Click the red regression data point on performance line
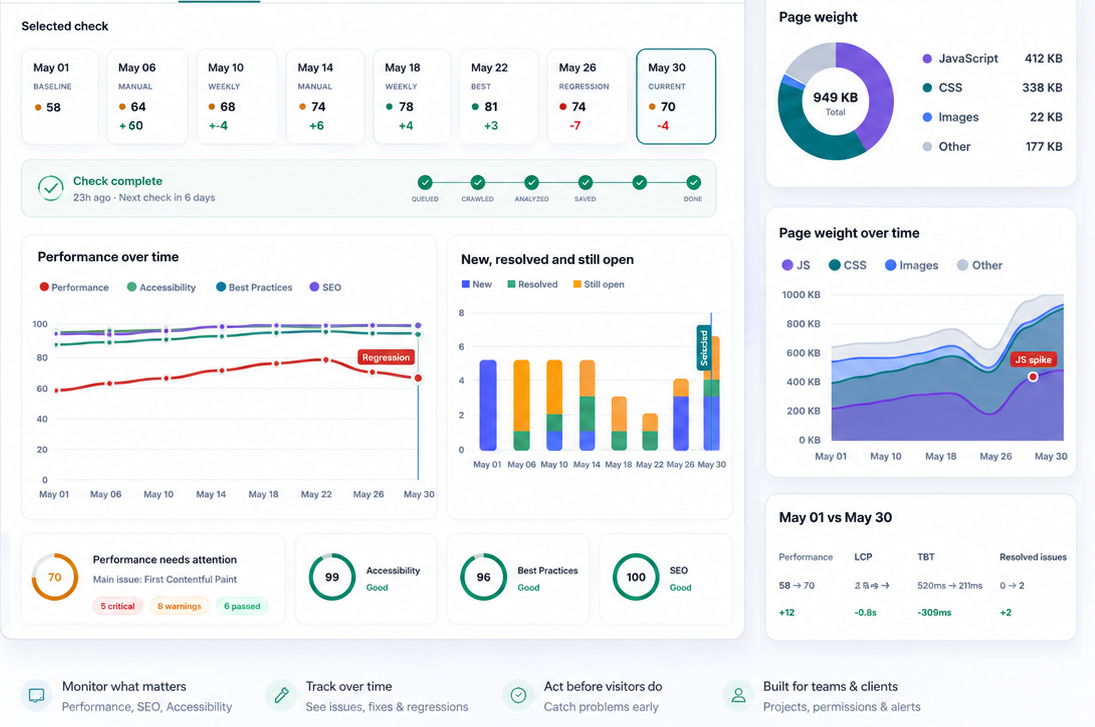The image size is (1095, 727). tap(418, 378)
